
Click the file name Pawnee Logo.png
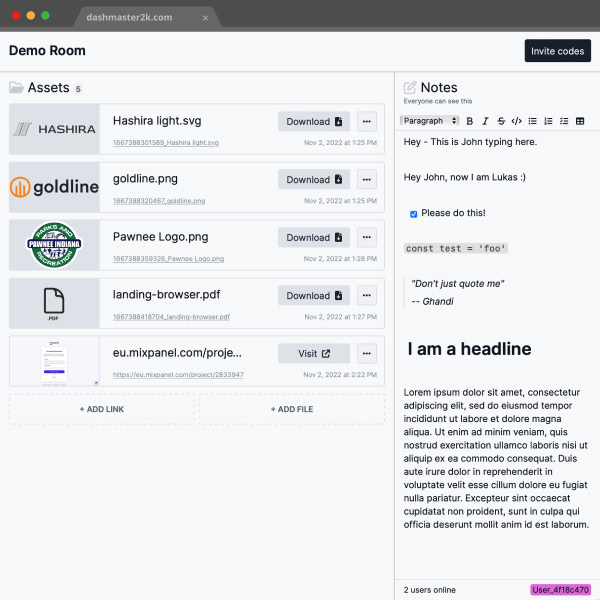click(161, 237)
